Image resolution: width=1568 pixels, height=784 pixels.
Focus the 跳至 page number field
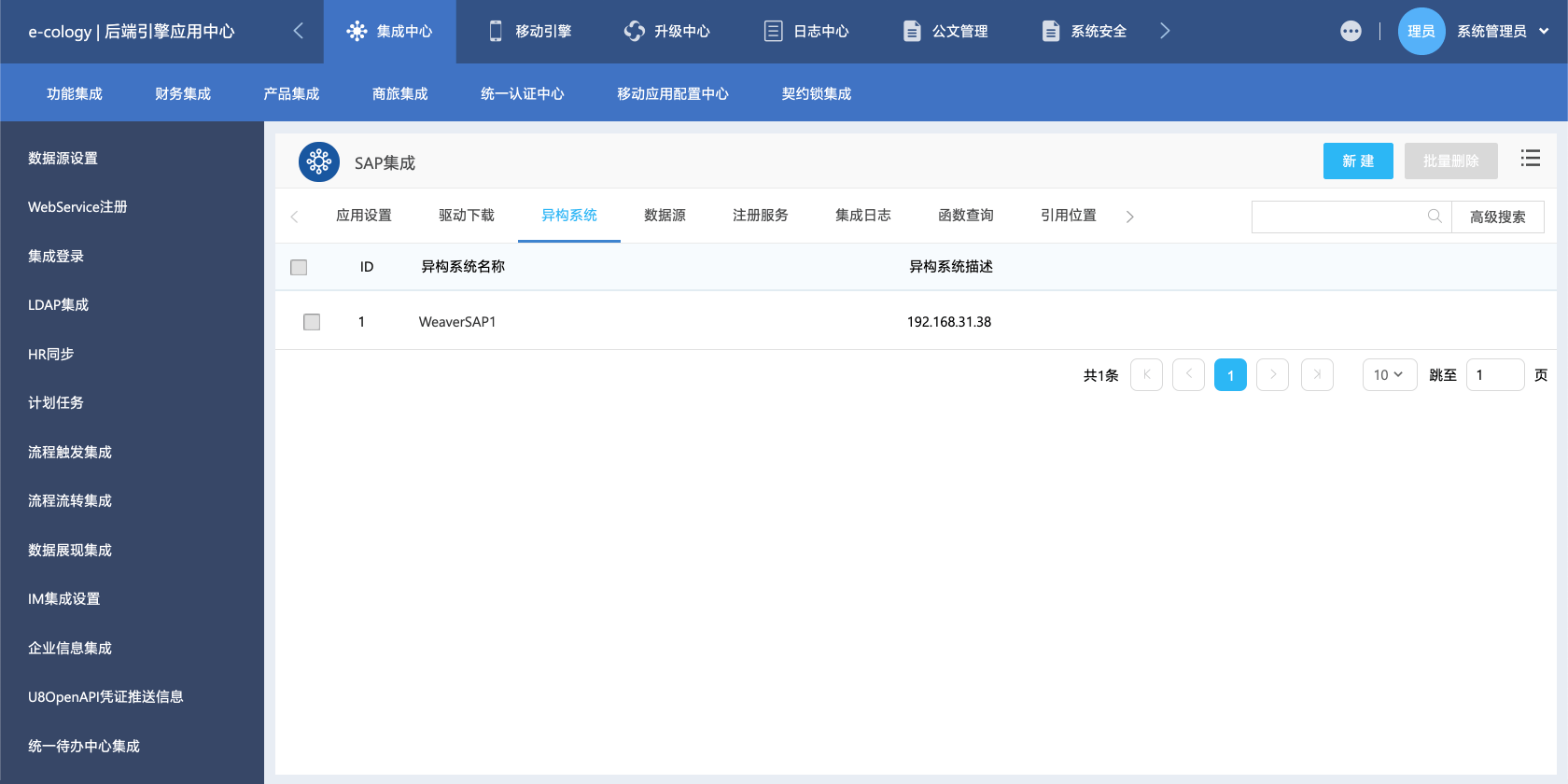click(x=1495, y=374)
